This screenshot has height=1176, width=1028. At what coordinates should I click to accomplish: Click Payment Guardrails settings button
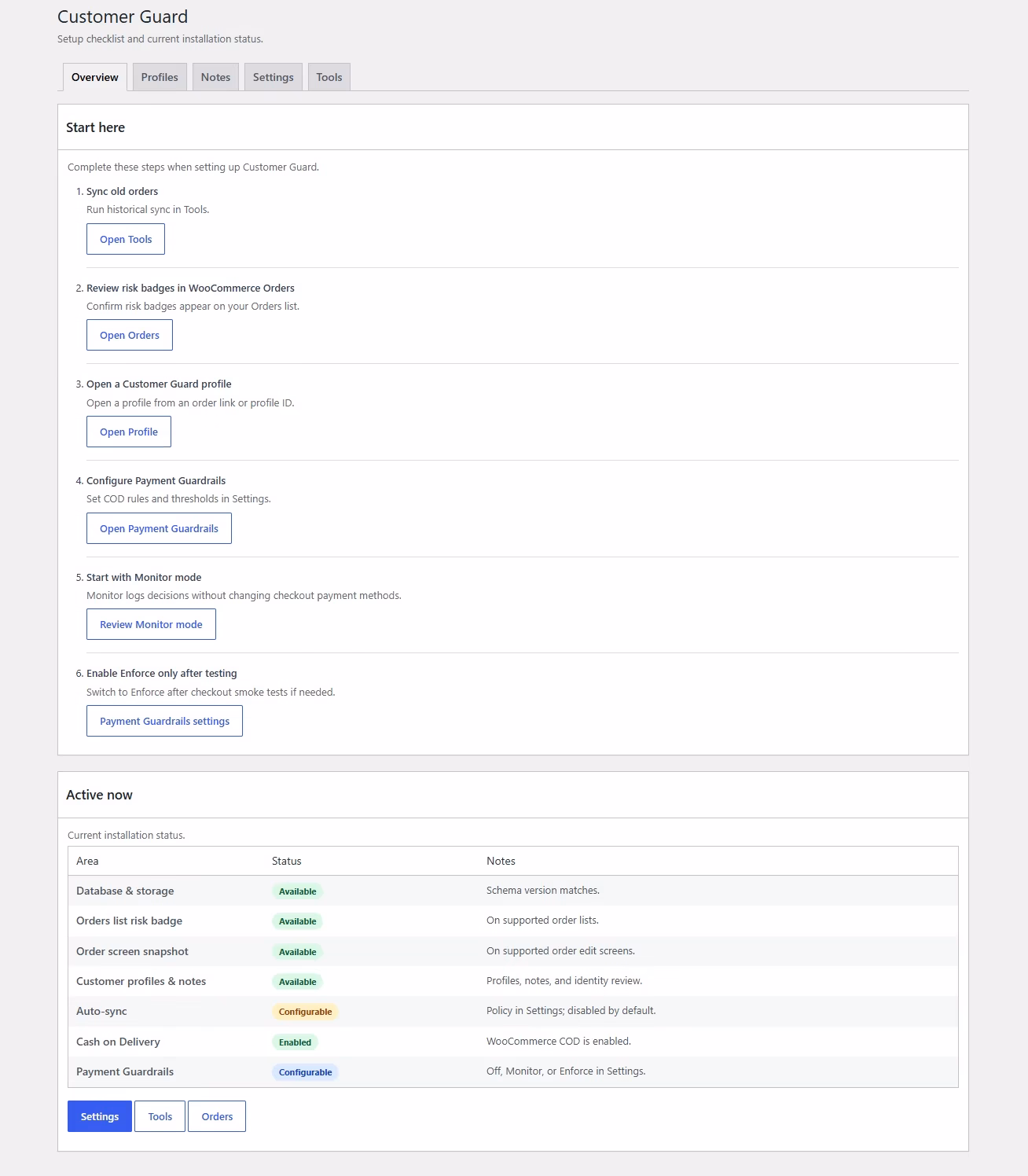(x=164, y=721)
